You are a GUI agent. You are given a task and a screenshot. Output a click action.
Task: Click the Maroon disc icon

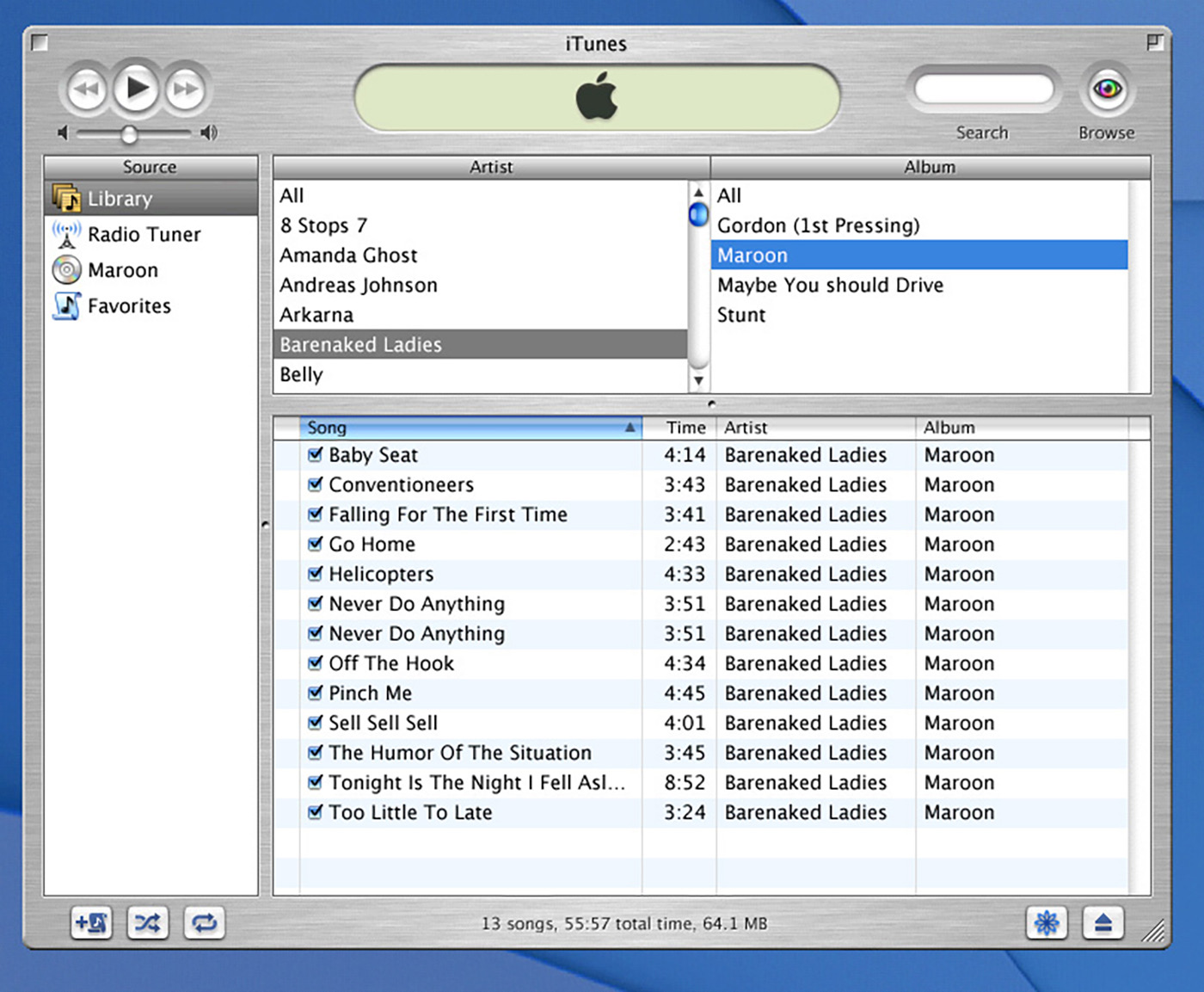[x=67, y=270]
